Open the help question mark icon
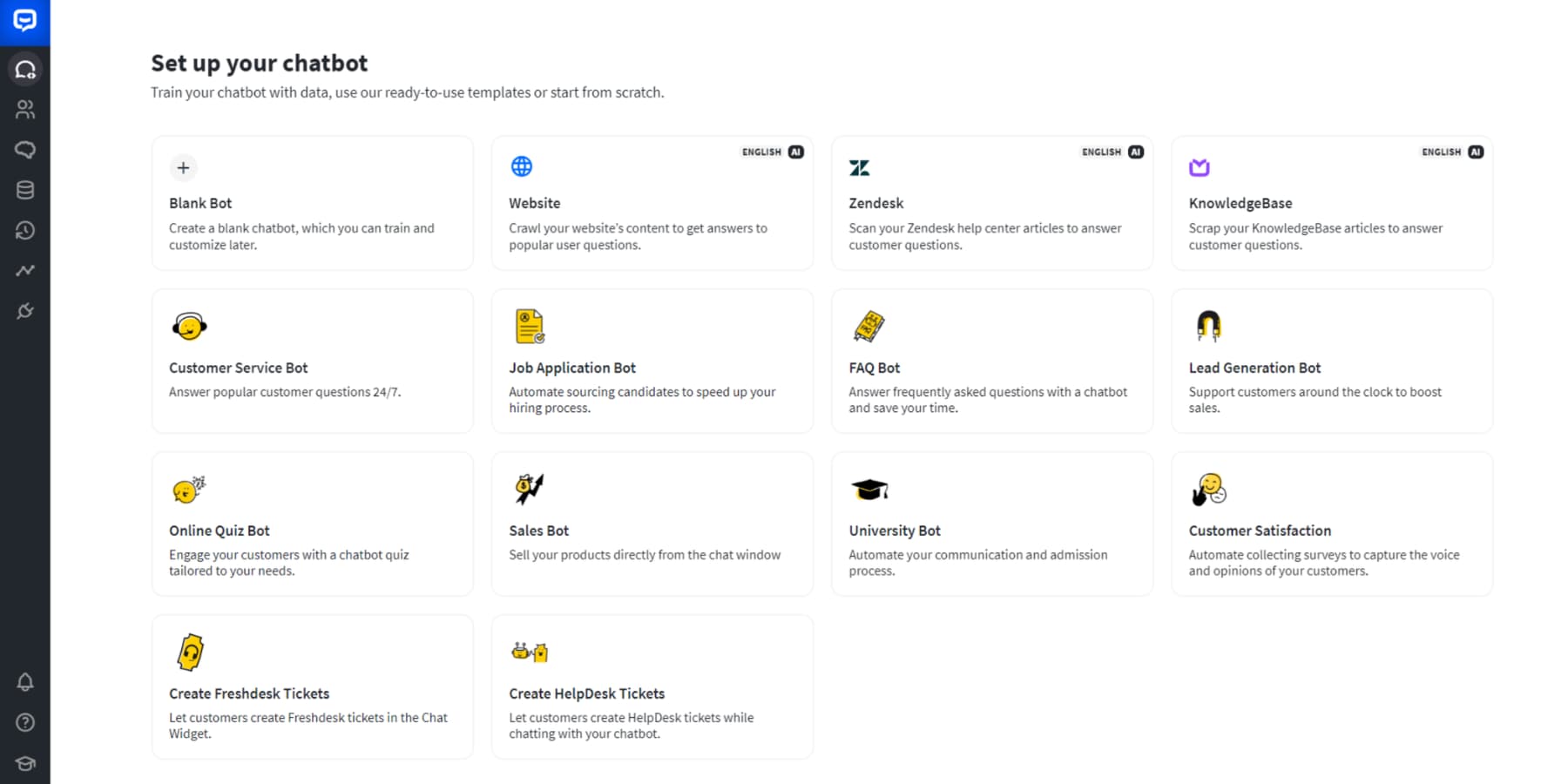This screenshot has height=784, width=1568. (x=24, y=722)
